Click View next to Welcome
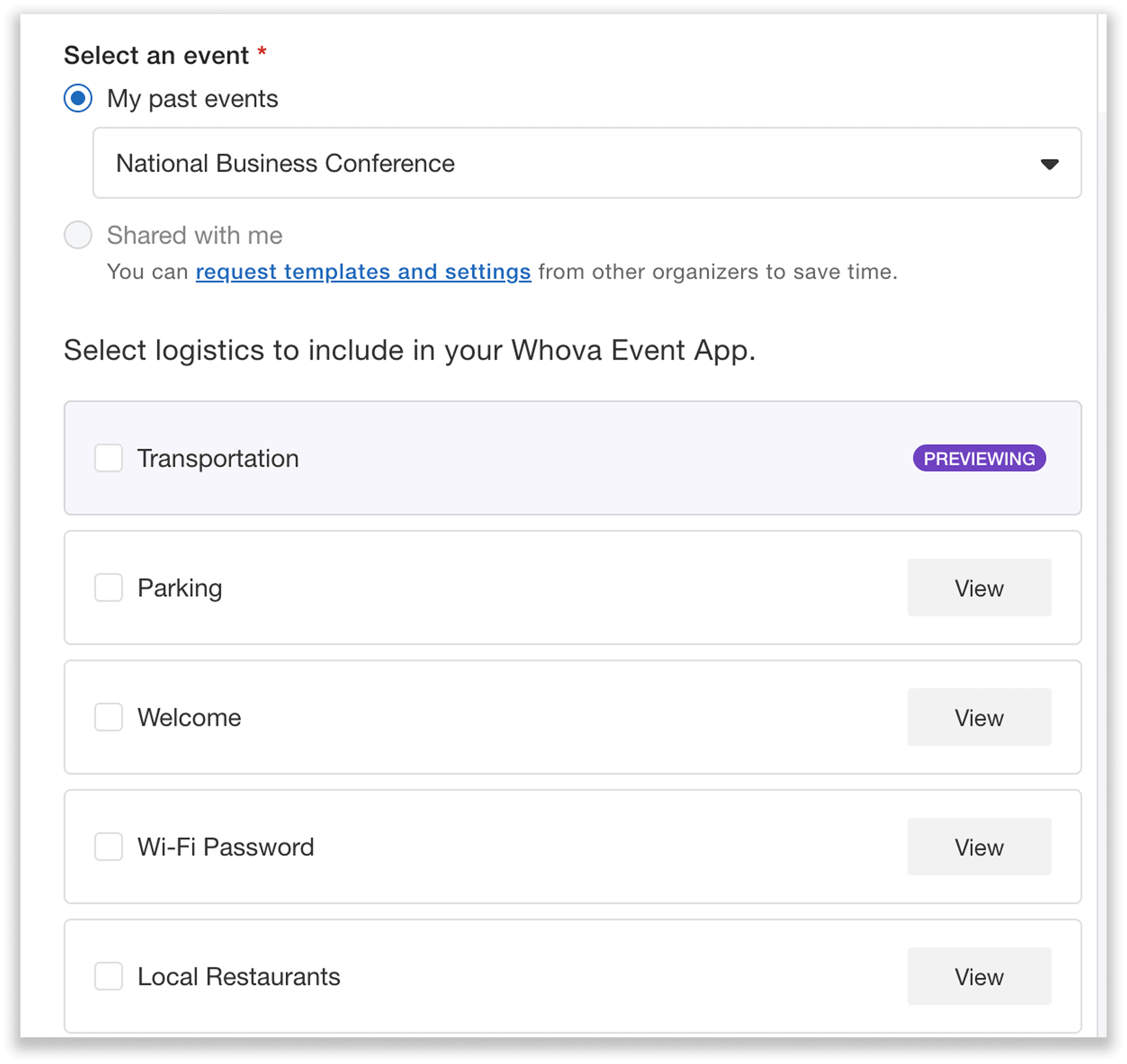The height and width of the screenshot is (1064, 1127). coord(979,717)
